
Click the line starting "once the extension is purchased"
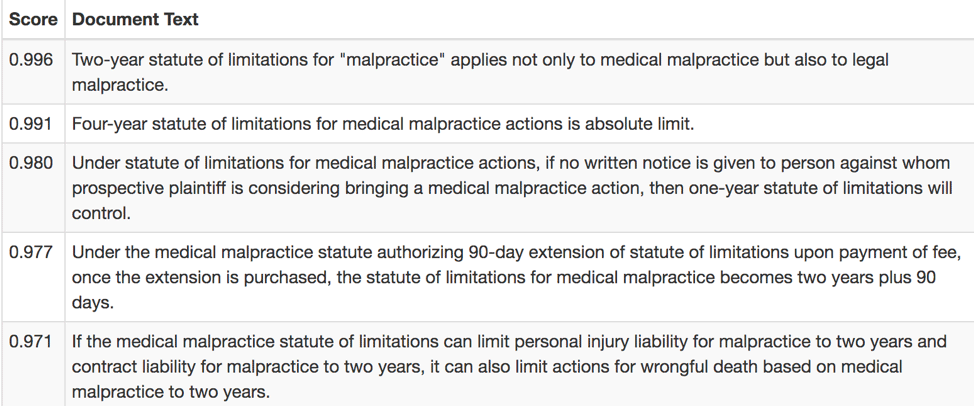(x=504, y=277)
